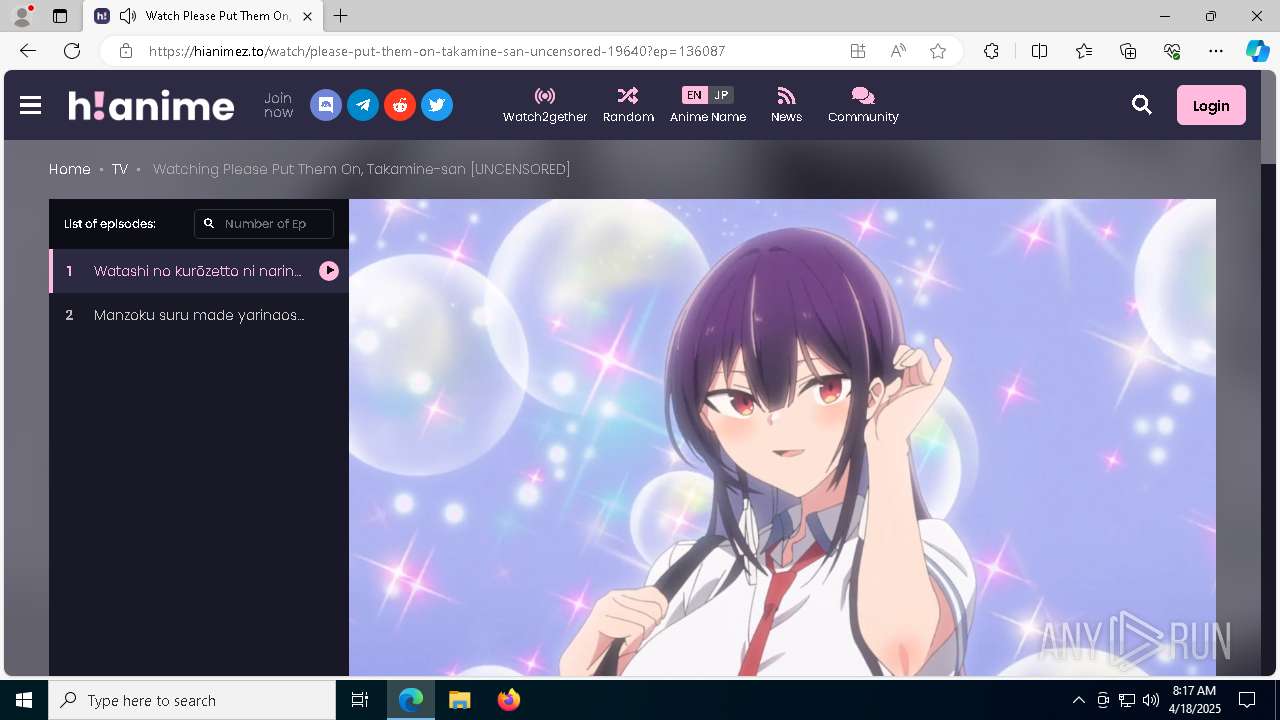Open Tab actions menu
The width and height of the screenshot is (1280, 720).
pyautogui.click(x=60, y=16)
